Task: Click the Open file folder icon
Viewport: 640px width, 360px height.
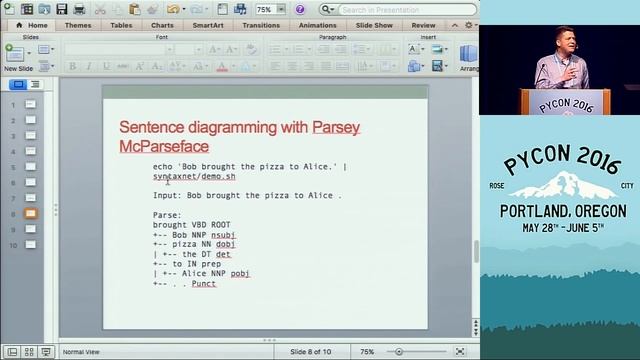Action: coord(44,9)
